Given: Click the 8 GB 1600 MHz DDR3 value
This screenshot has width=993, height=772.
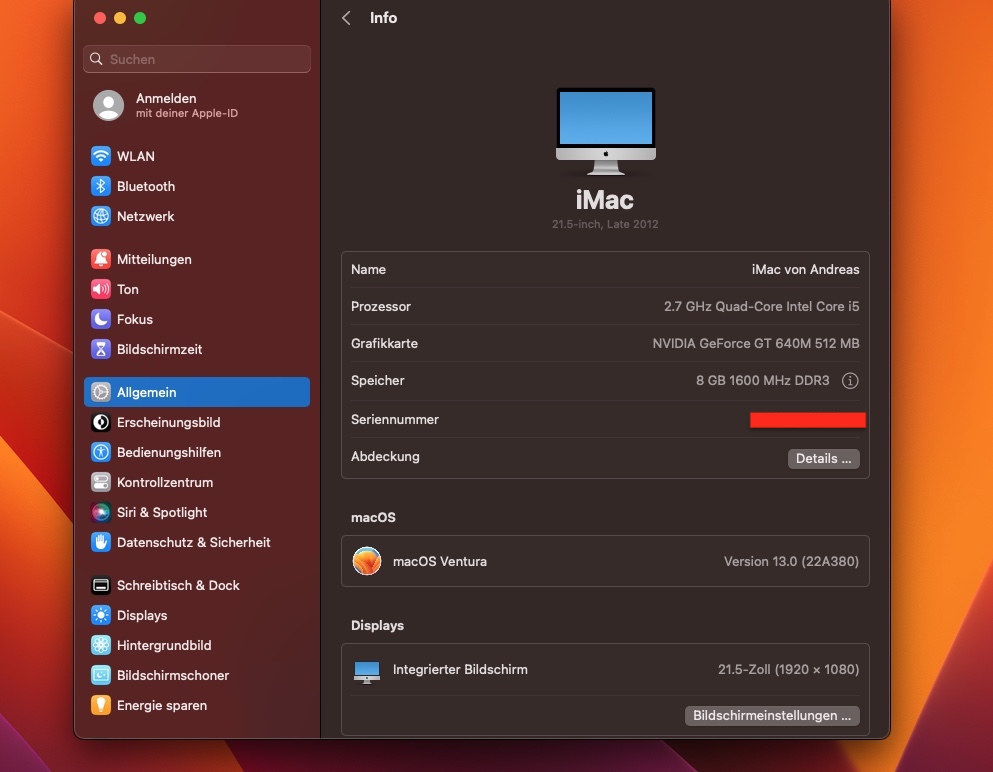Looking at the screenshot, I should point(762,381).
